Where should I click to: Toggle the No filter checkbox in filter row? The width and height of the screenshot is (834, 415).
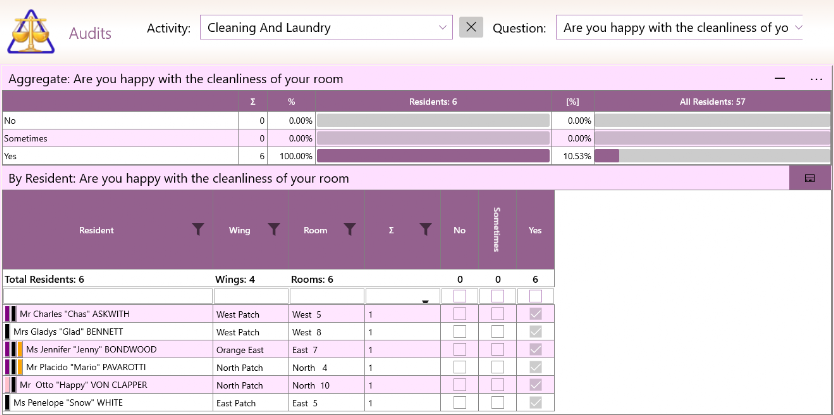pos(460,296)
